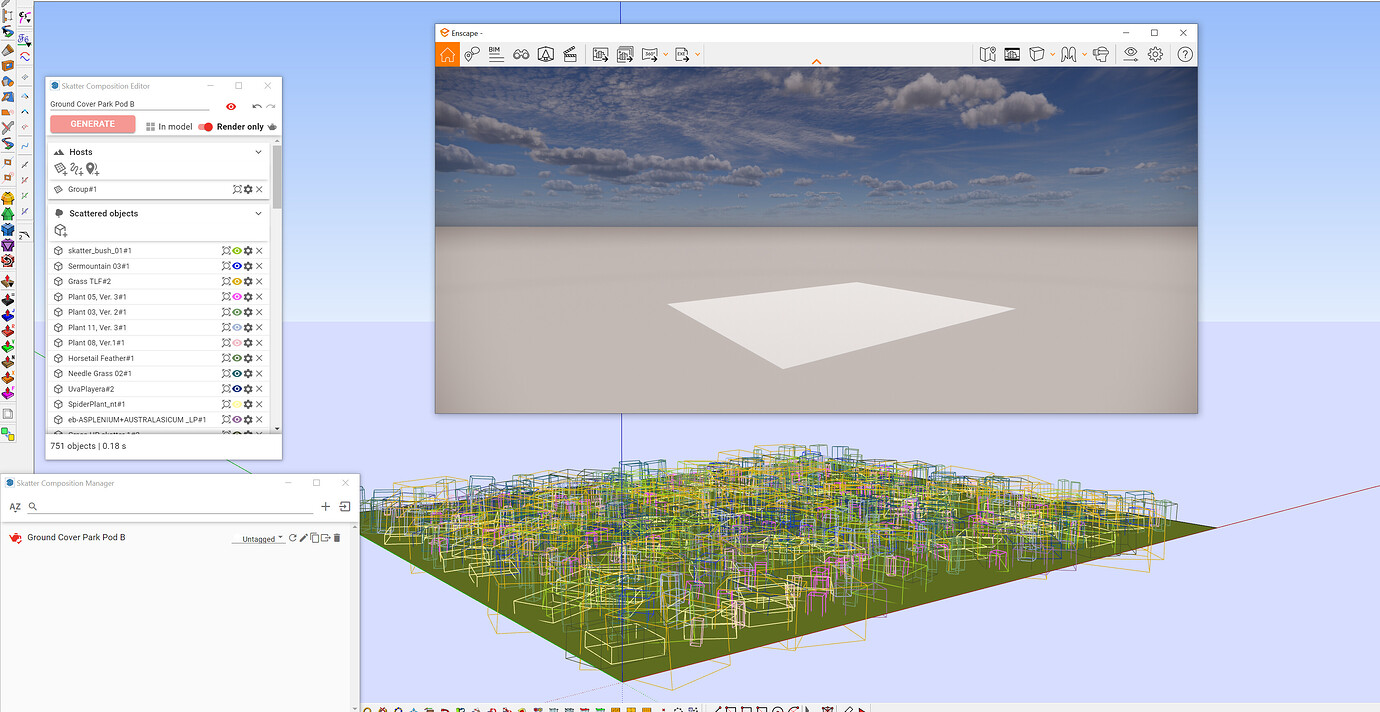
Task: Toggle visibility eye for Sermountain 03#1
Action: pos(237,266)
